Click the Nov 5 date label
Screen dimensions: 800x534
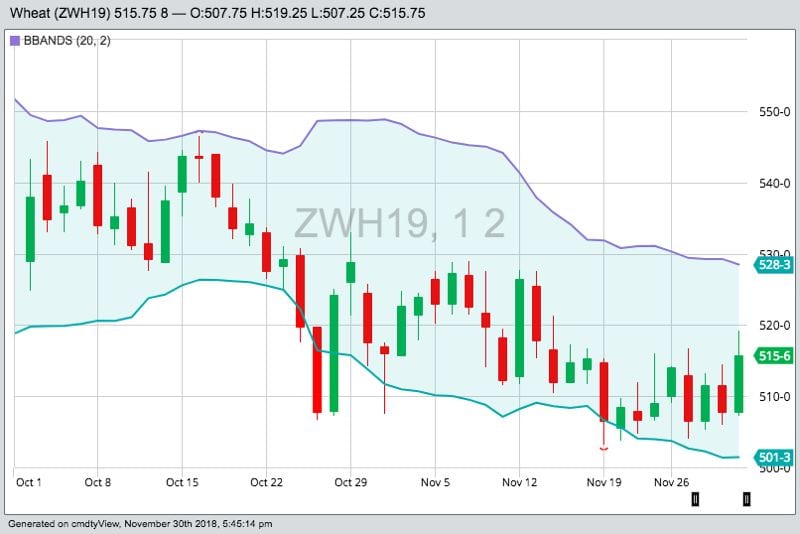[x=435, y=482]
